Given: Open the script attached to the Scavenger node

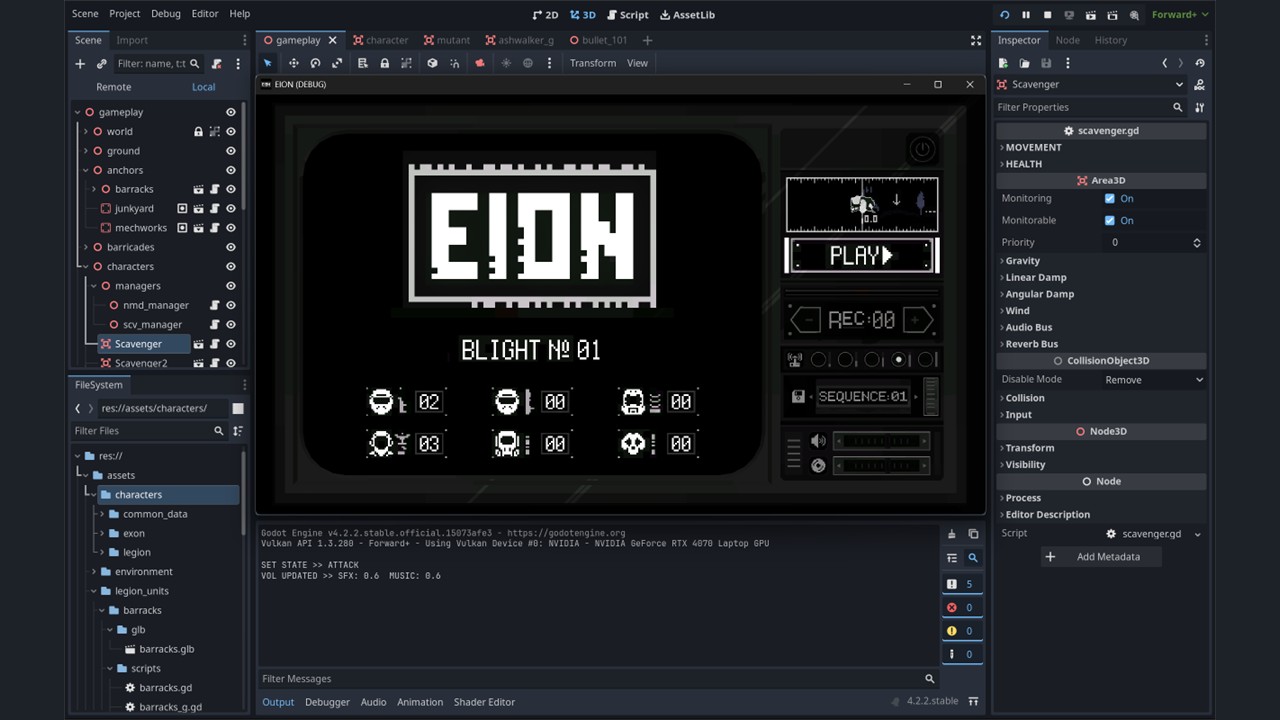Looking at the screenshot, I should (x=214, y=343).
